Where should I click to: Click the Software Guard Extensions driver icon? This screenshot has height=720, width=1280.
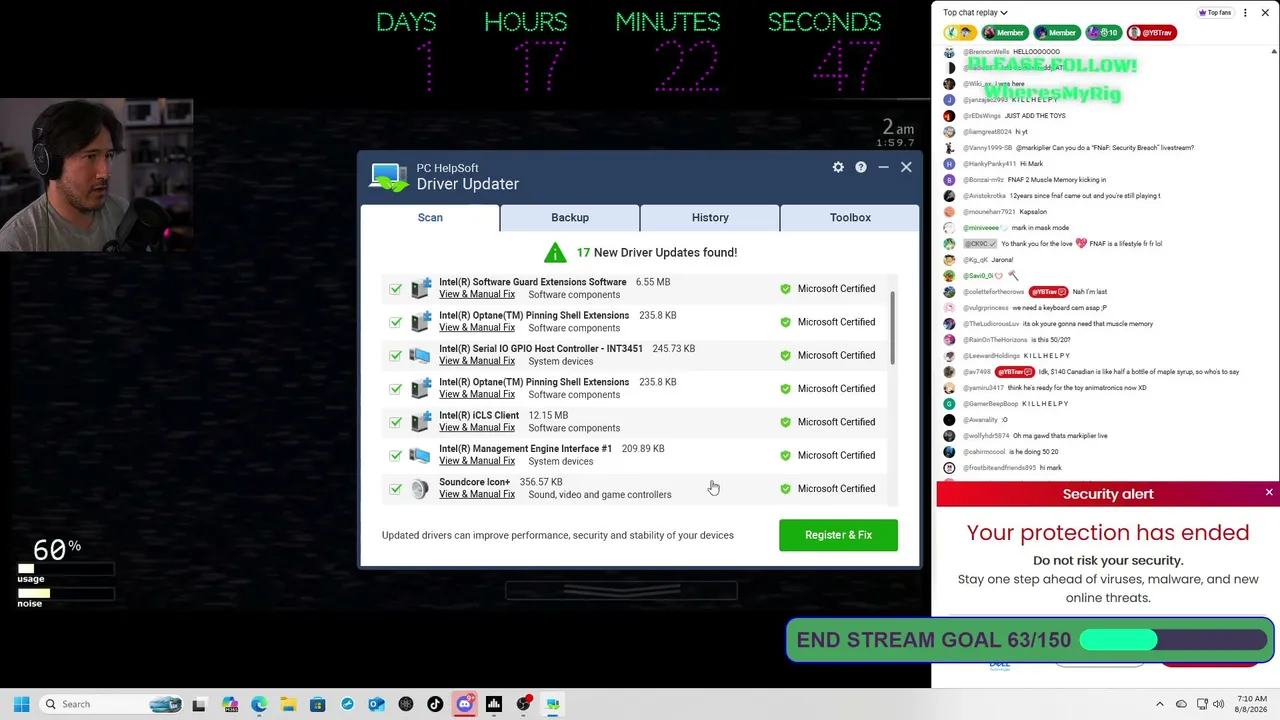(420, 288)
